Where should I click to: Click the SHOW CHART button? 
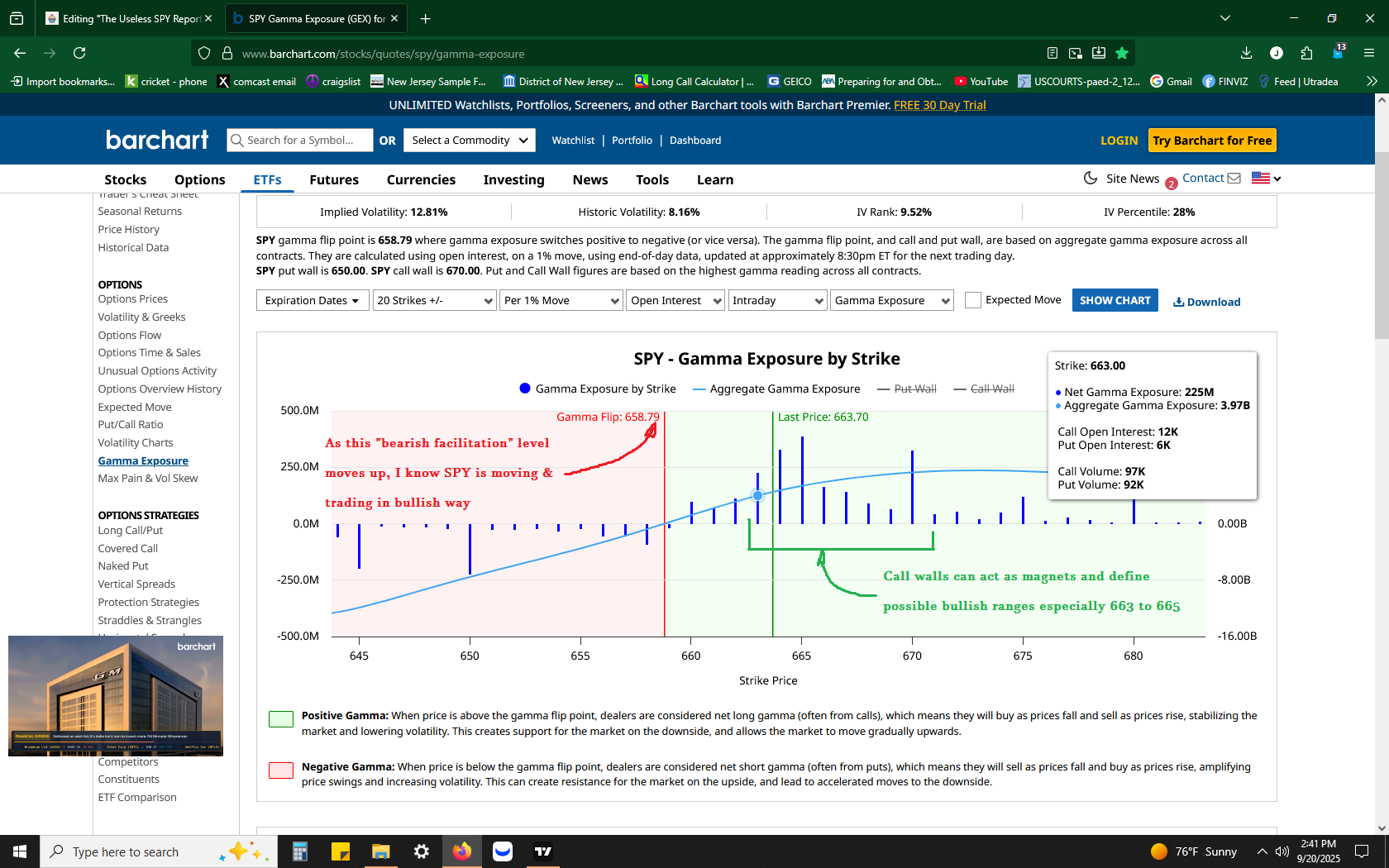click(1115, 300)
